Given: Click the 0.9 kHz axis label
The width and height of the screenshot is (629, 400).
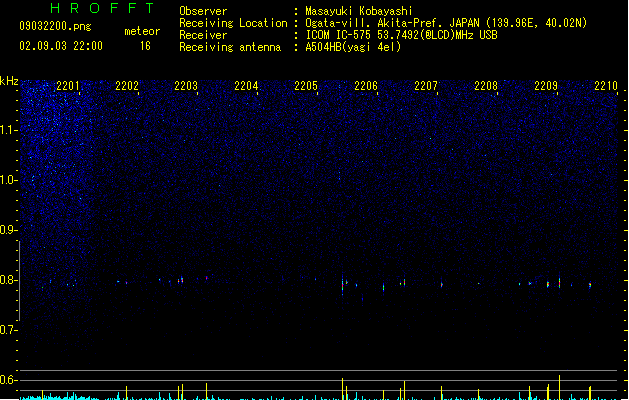Looking at the screenshot, I should (9, 230).
